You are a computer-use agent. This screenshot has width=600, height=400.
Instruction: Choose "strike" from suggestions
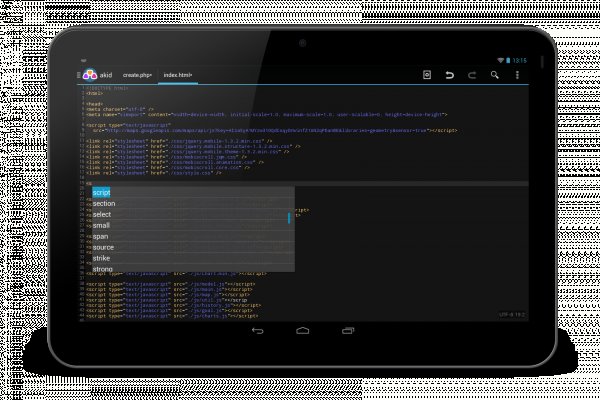point(103,258)
